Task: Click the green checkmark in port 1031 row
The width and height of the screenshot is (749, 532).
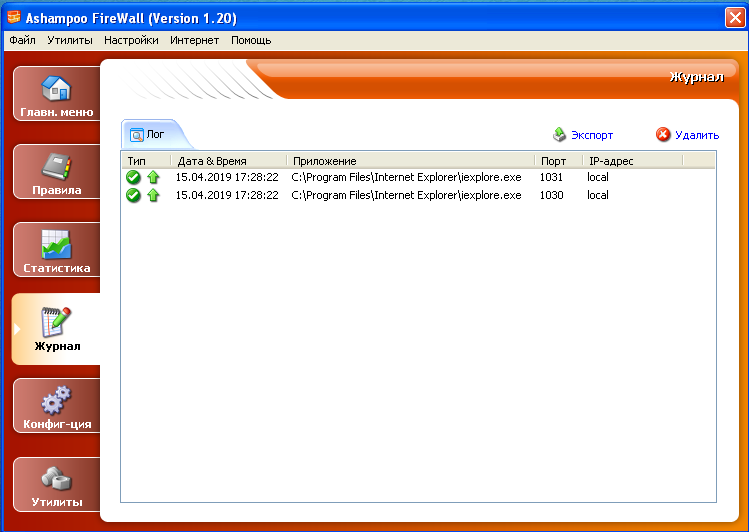Action: tap(133, 177)
